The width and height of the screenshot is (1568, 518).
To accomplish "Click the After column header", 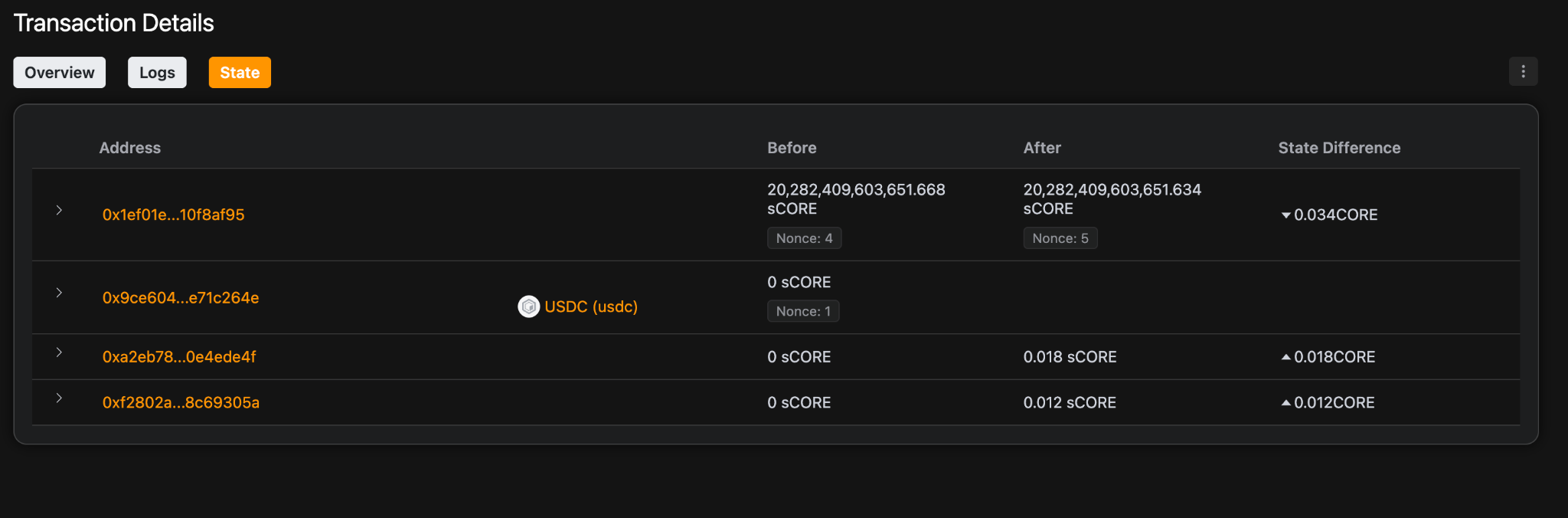I will [1042, 148].
